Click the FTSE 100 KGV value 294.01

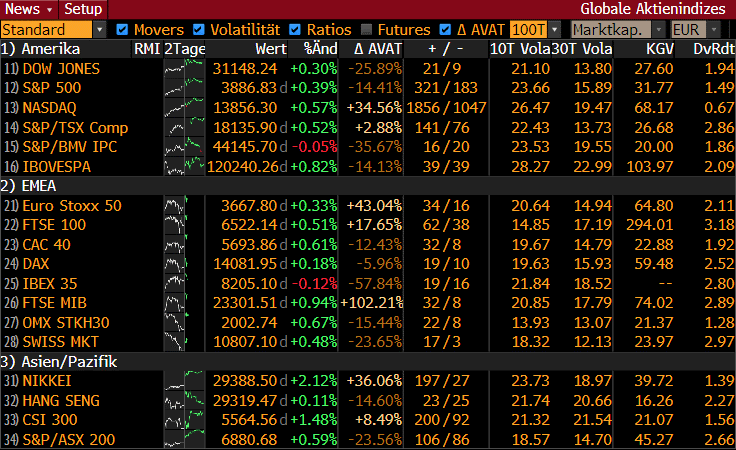point(650,225)
